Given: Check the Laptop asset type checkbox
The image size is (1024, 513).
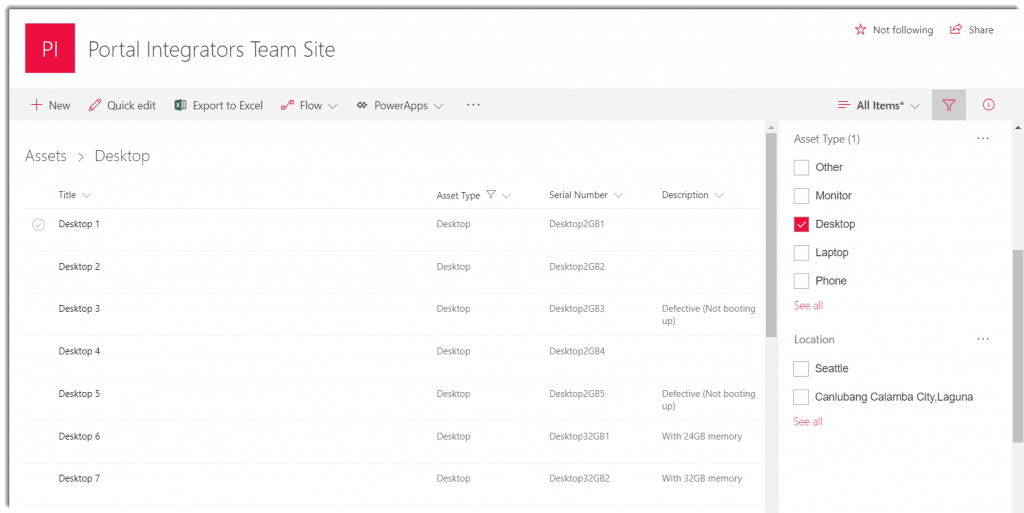Looking at the screenshot, I should click(801, 253).
